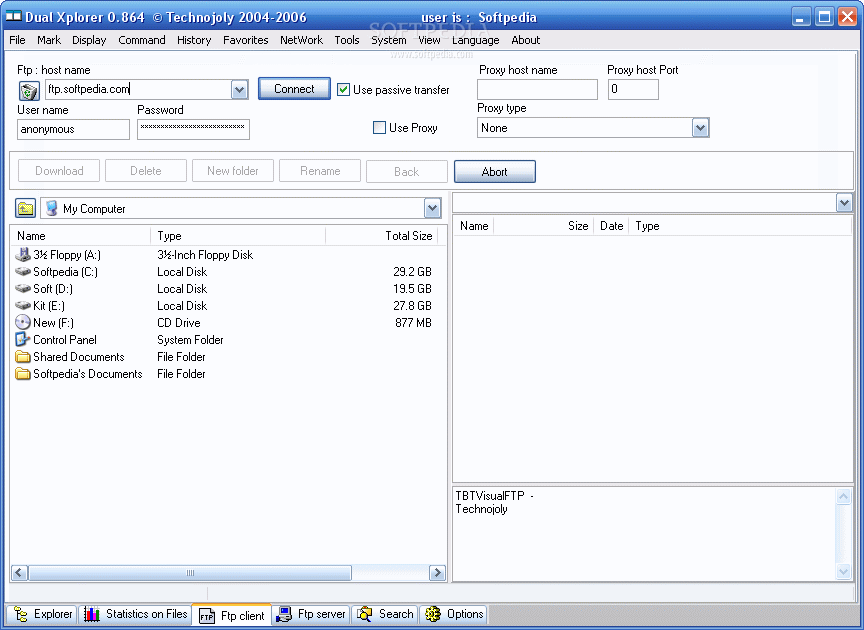The width and height of the screenshot is (864, 630).
Task: Select the Softpedia (C:) drive icon
Action: [x=23, y=272]
